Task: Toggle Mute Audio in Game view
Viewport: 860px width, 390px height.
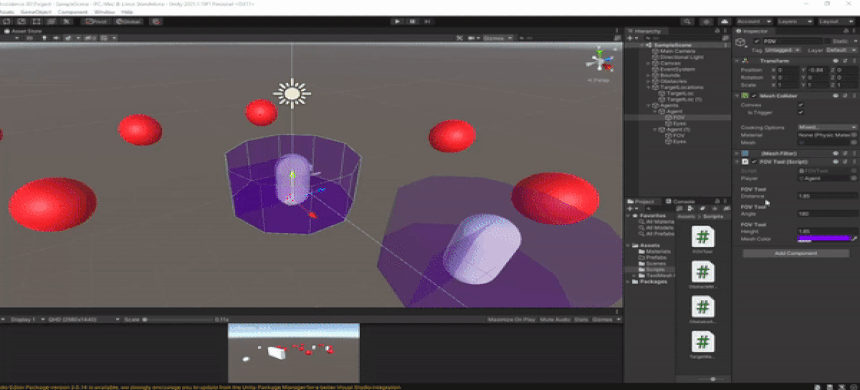Action: [555, 319]
